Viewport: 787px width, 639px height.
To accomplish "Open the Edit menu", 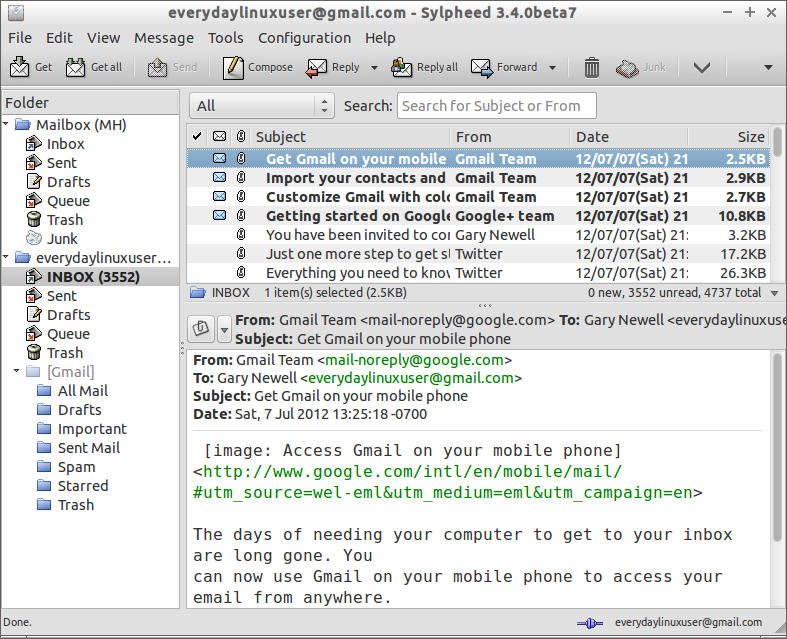I will (x=59, y=38).
